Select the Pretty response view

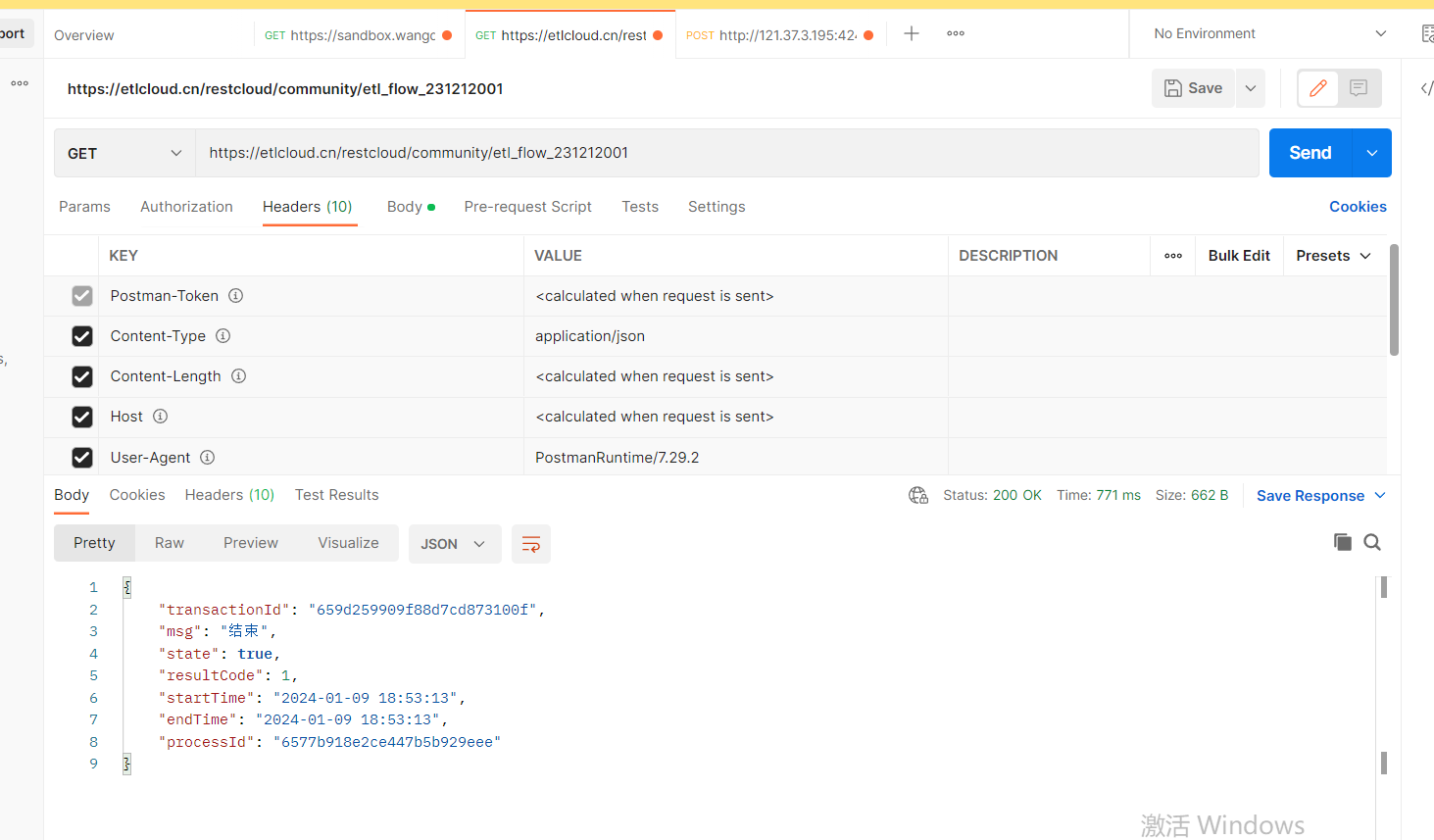(94, 543)
